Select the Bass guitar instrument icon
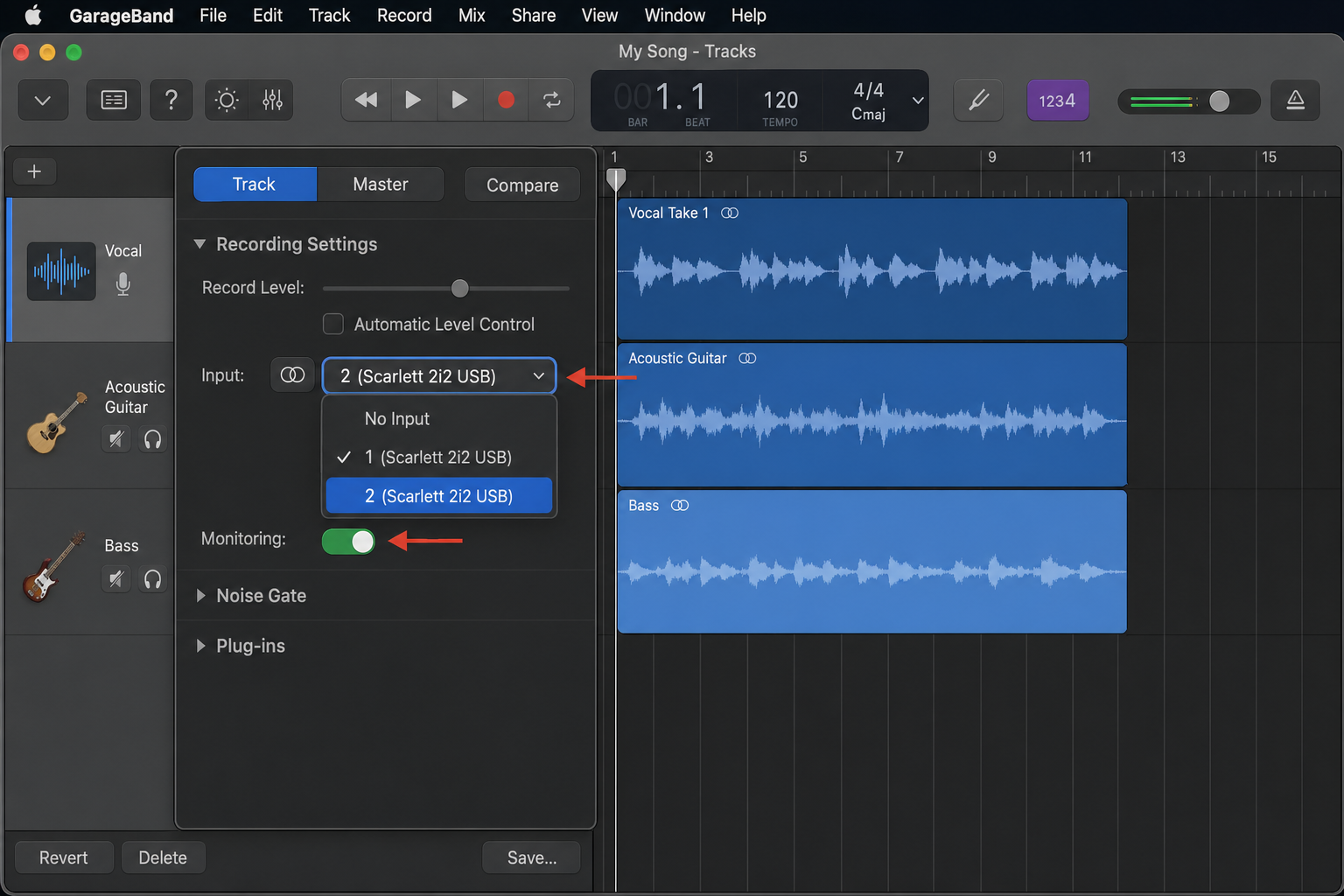Viewport: 1344px width, 896px height. click(x=54, y=566)
